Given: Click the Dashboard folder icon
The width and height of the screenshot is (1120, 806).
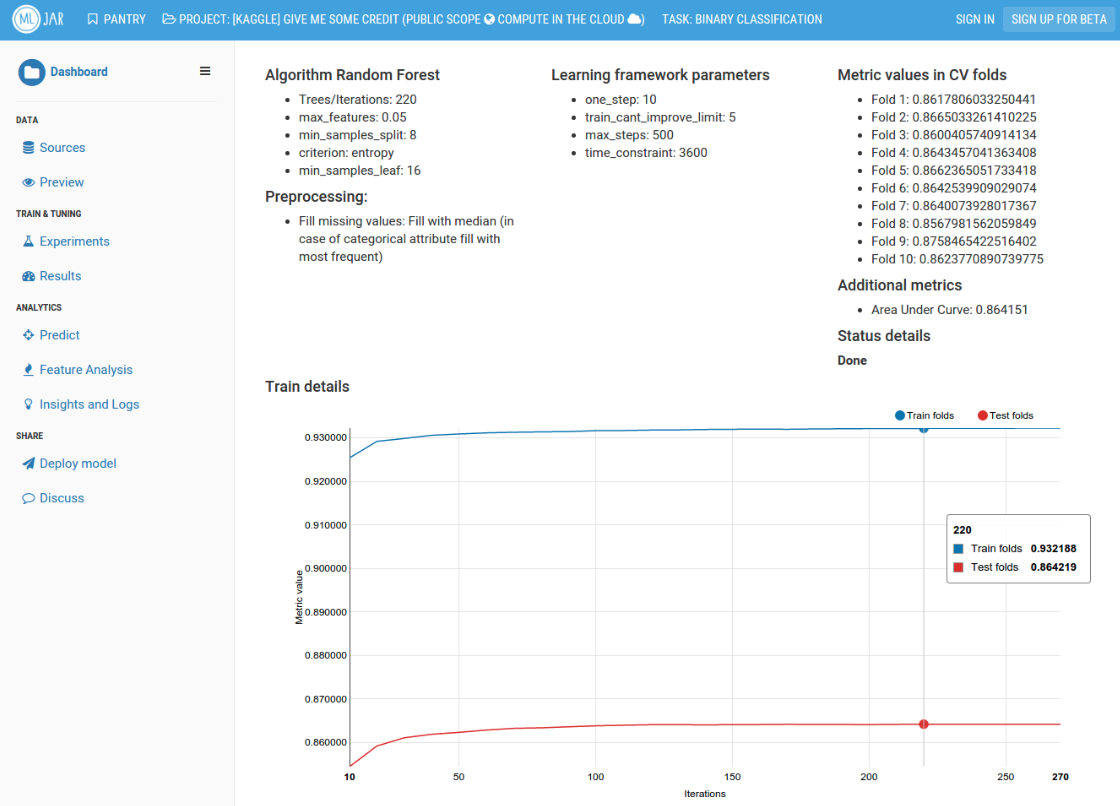Looking at the screenshot, I should click(31, 72).
